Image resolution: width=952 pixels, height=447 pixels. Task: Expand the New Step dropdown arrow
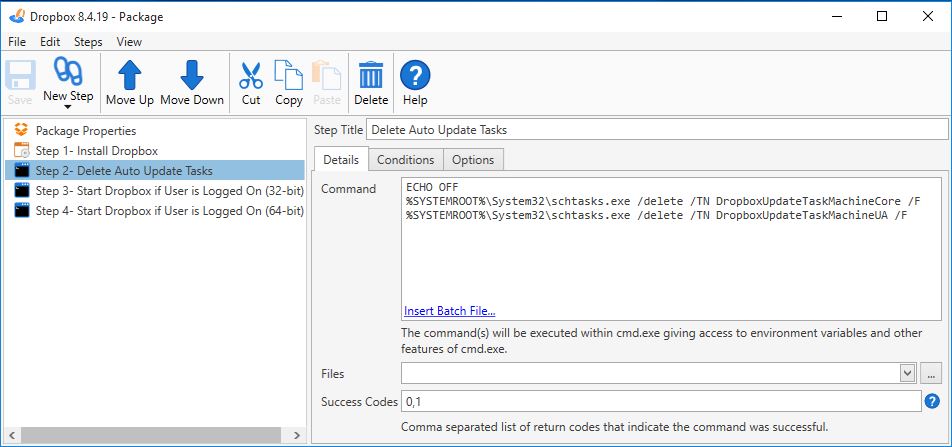click(68, 107)
